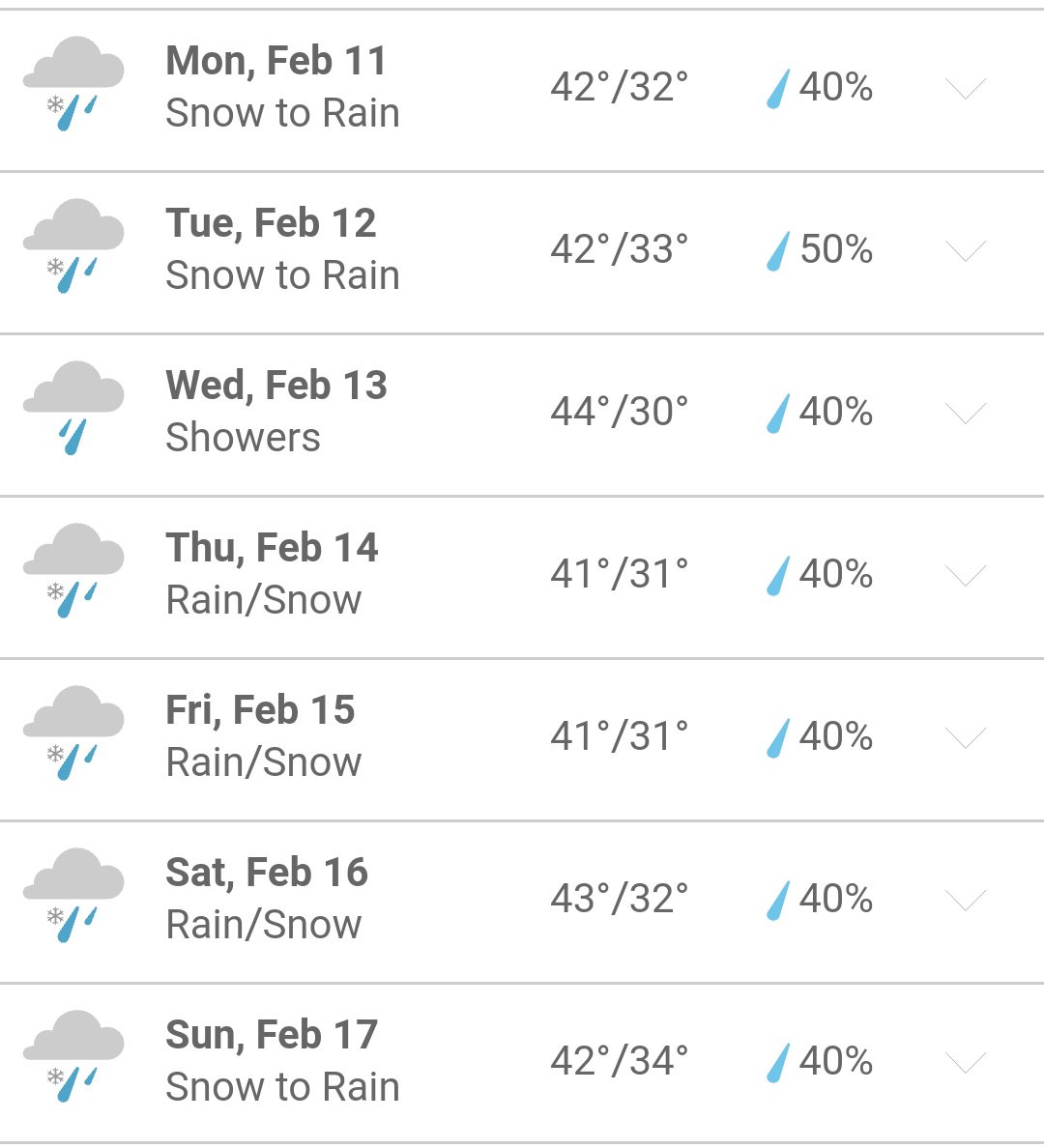The height and width of the screenshot is (1148, 1044).
Task: Click the raindrop icon beside 50%
Action: pyautogui.click(x=778, y=251)
